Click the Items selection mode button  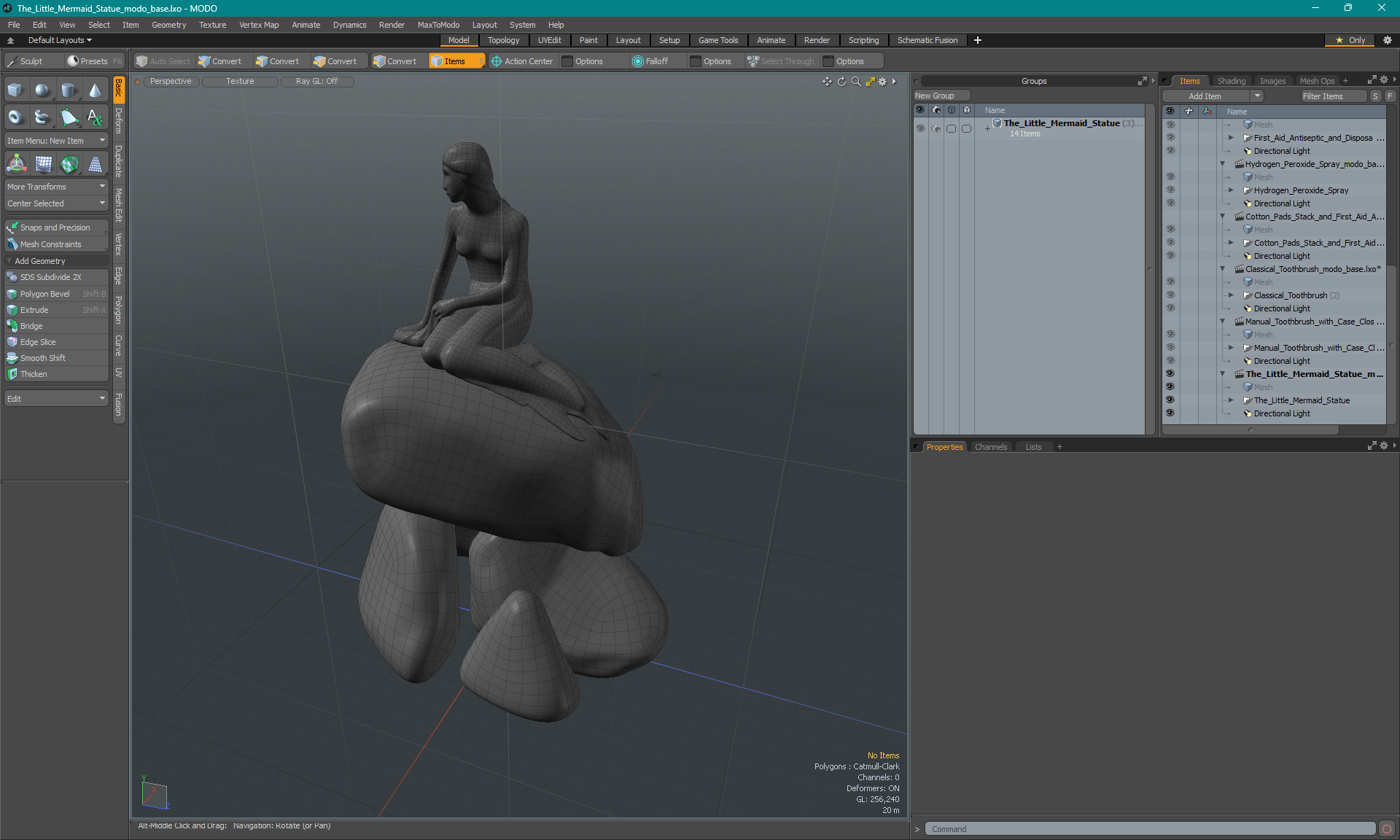tap(456, 61)
